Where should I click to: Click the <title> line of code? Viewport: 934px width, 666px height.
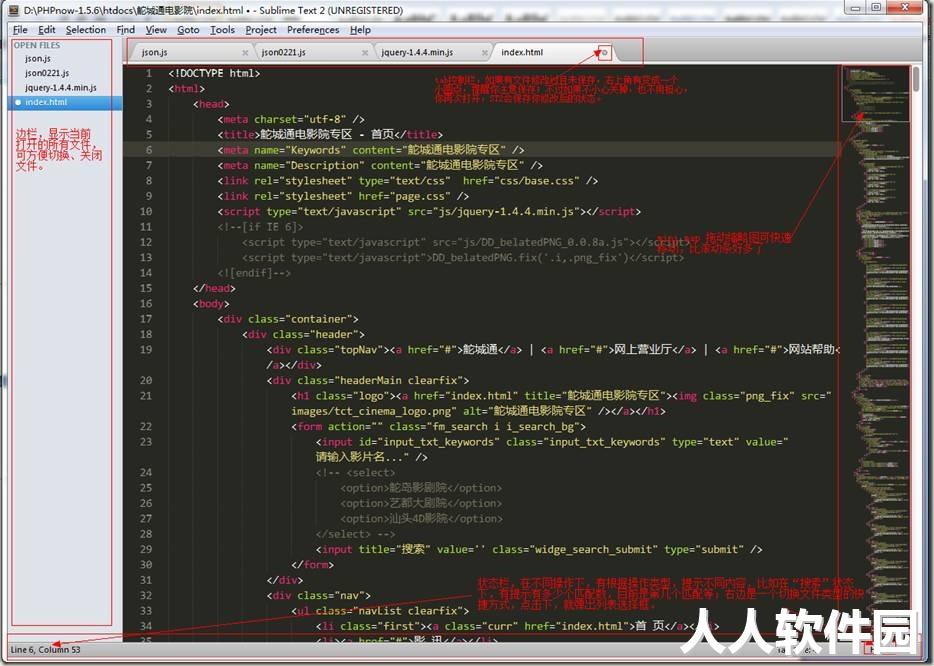[x=330, y=135]
